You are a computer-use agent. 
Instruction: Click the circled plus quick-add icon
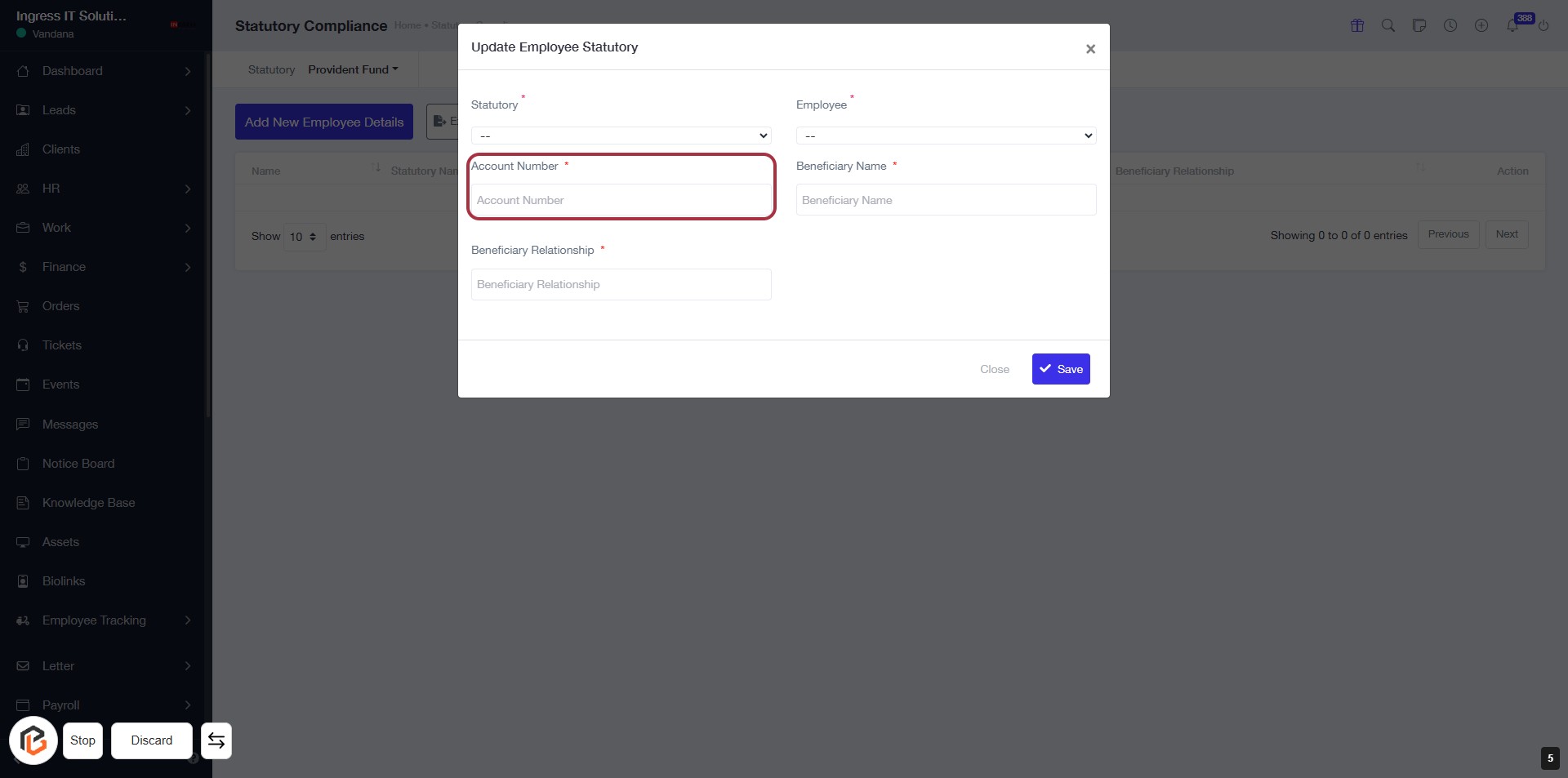[1481, 25]
